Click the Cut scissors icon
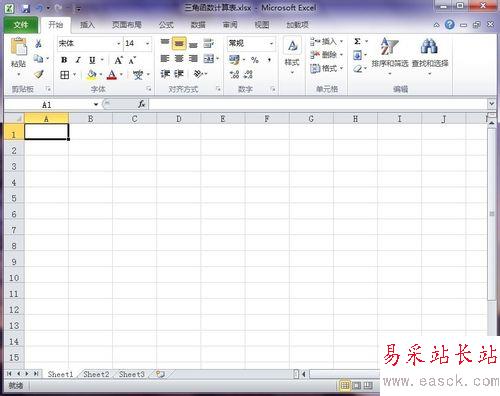 pyautogui.click(x=38, y=44)
